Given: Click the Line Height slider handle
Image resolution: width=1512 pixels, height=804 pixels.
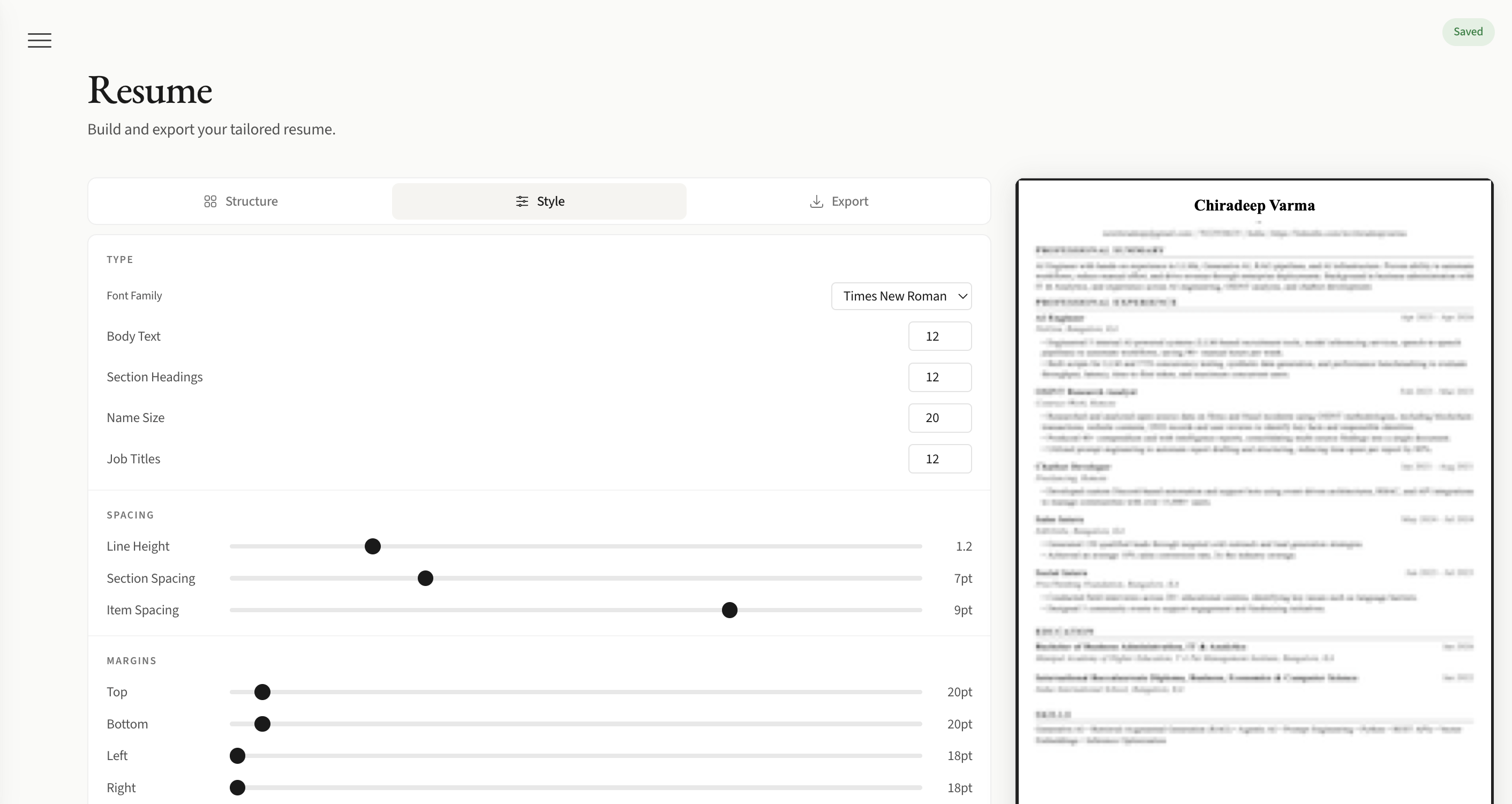Looking at the screenshot, I should coord(373,546).
